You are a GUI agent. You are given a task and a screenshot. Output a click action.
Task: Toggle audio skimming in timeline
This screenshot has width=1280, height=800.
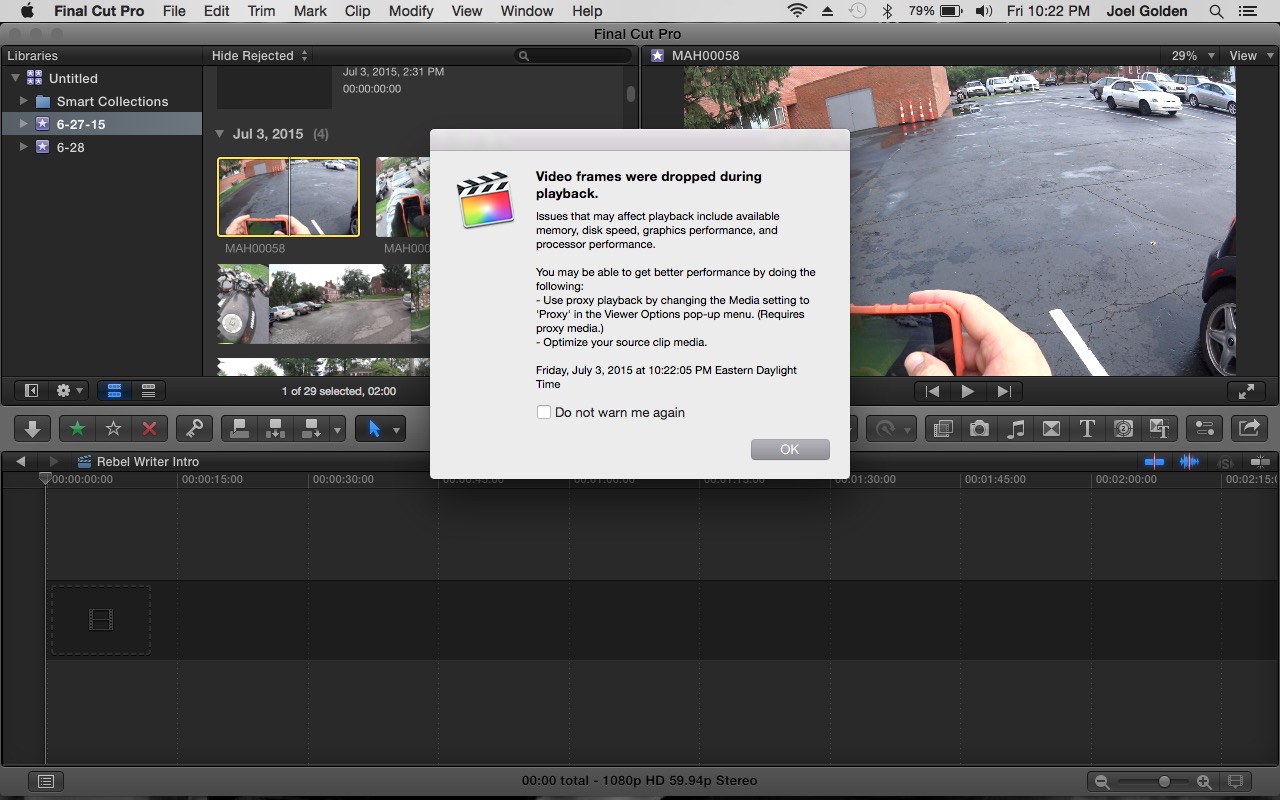[1189, 462]
